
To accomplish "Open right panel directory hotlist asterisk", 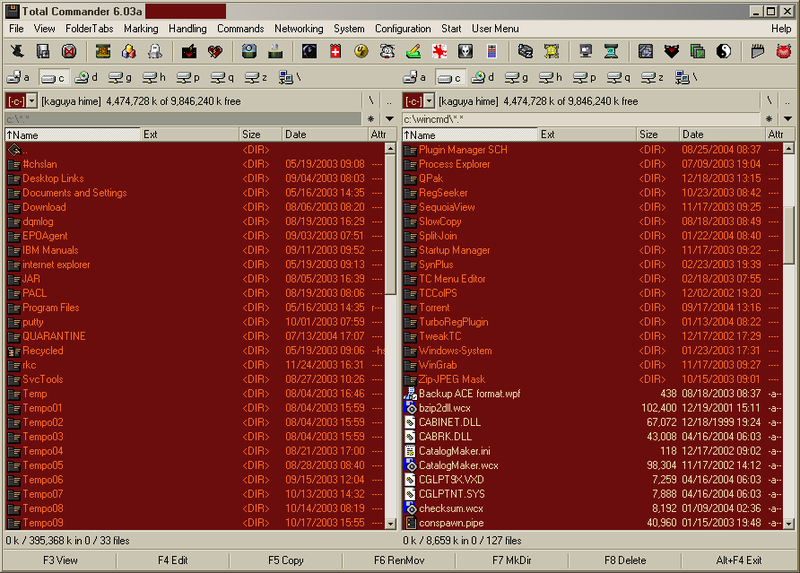I will click(768, 119).
